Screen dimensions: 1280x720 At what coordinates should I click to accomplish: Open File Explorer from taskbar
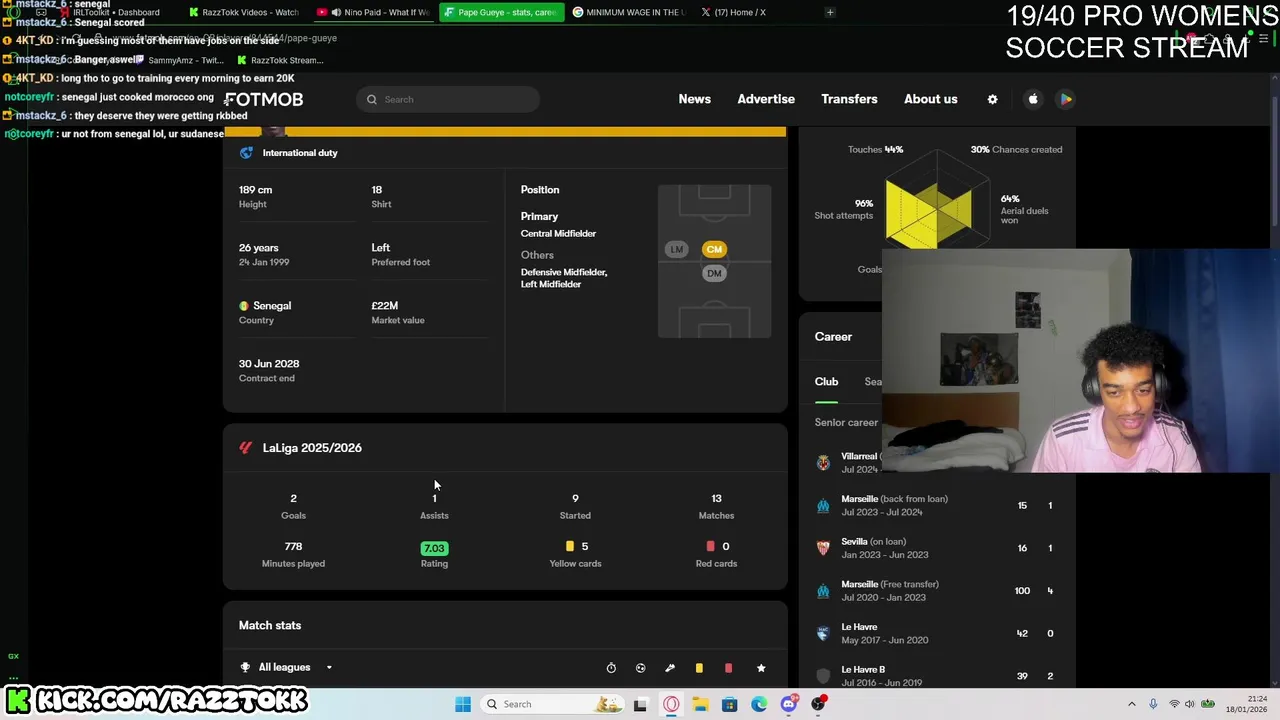point(700,704)
